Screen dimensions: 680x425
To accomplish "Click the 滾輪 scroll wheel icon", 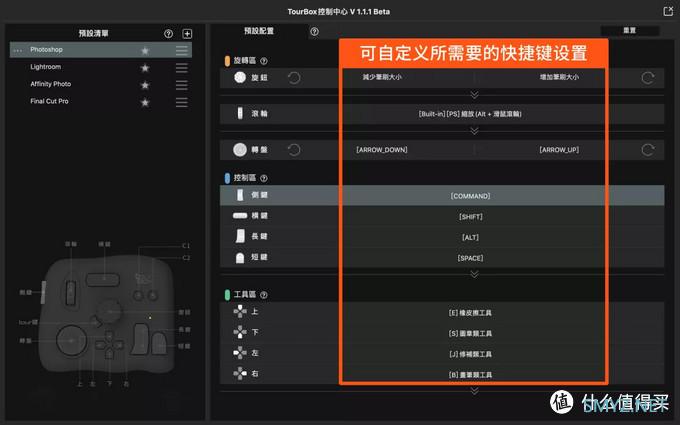I will pos(240,113).
